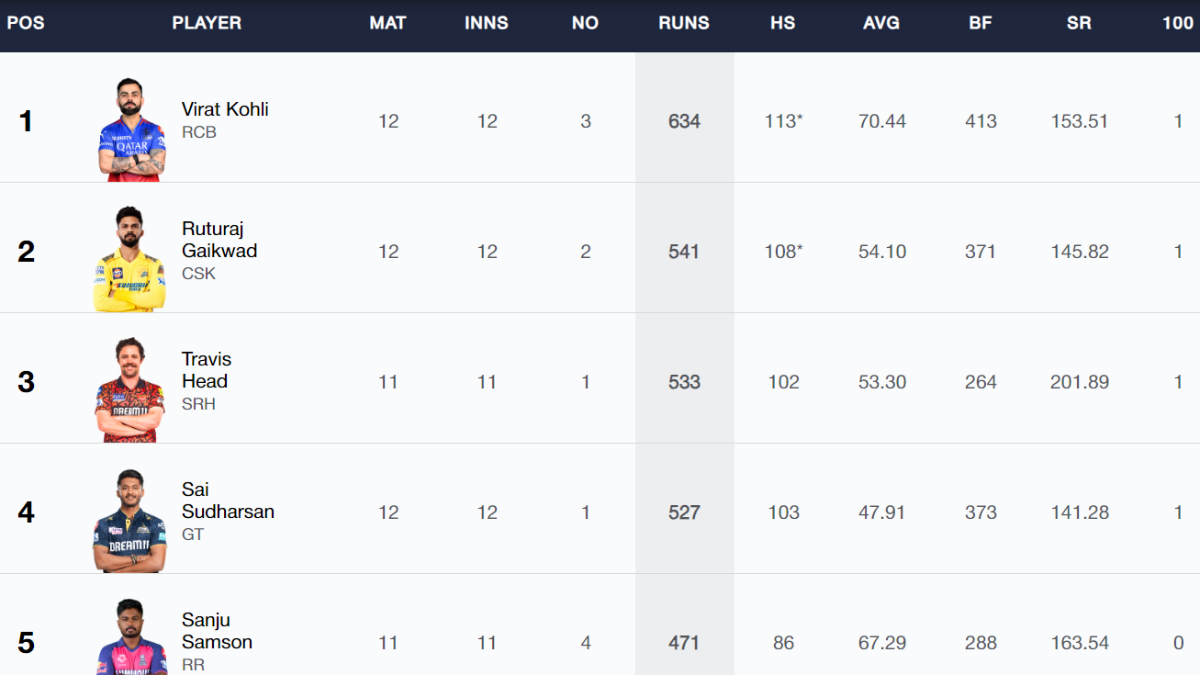Click the AVG column header
1200x675 pixels.
881,23
